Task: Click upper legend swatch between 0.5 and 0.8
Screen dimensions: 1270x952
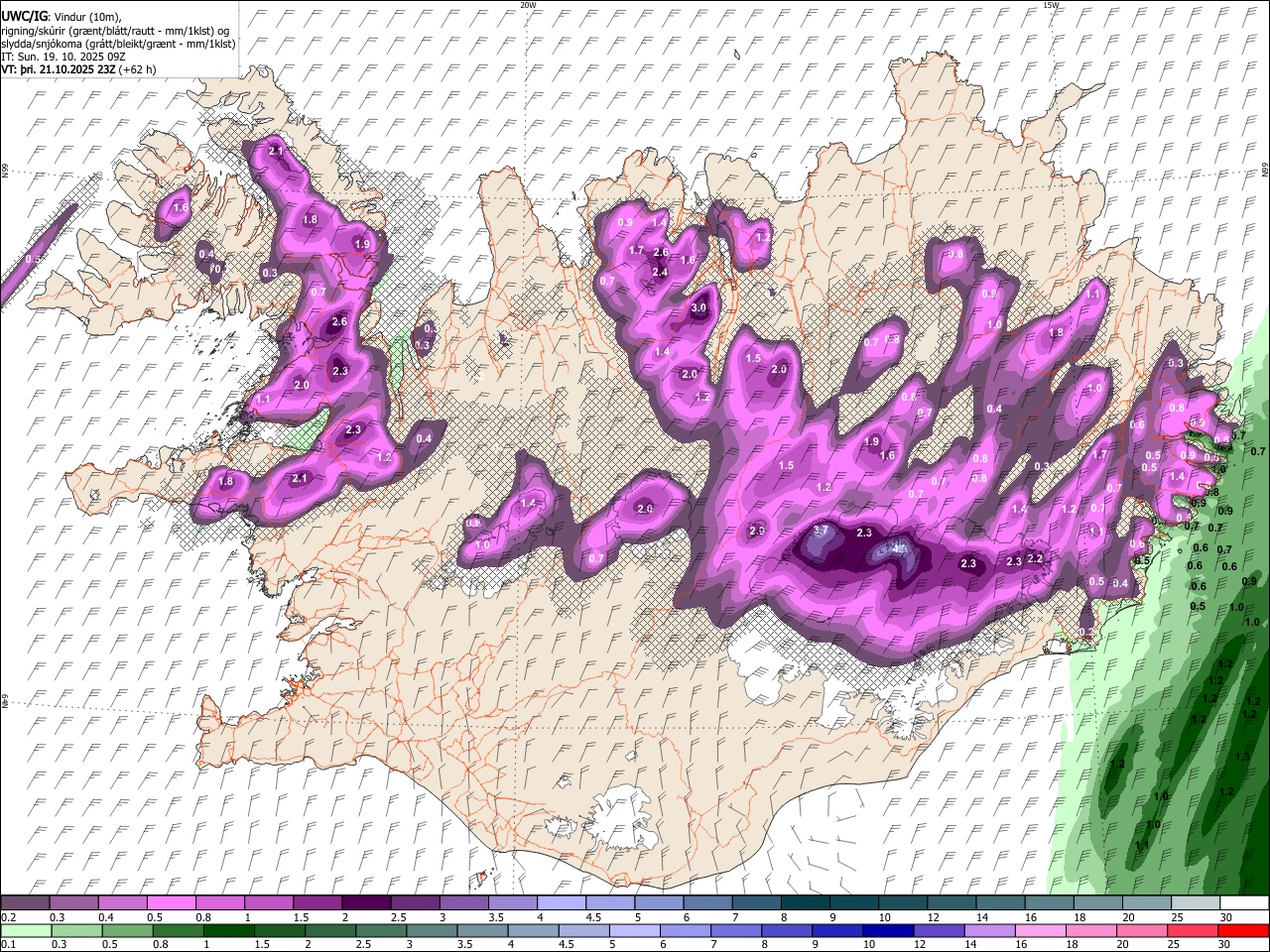Action: [171, 902]
